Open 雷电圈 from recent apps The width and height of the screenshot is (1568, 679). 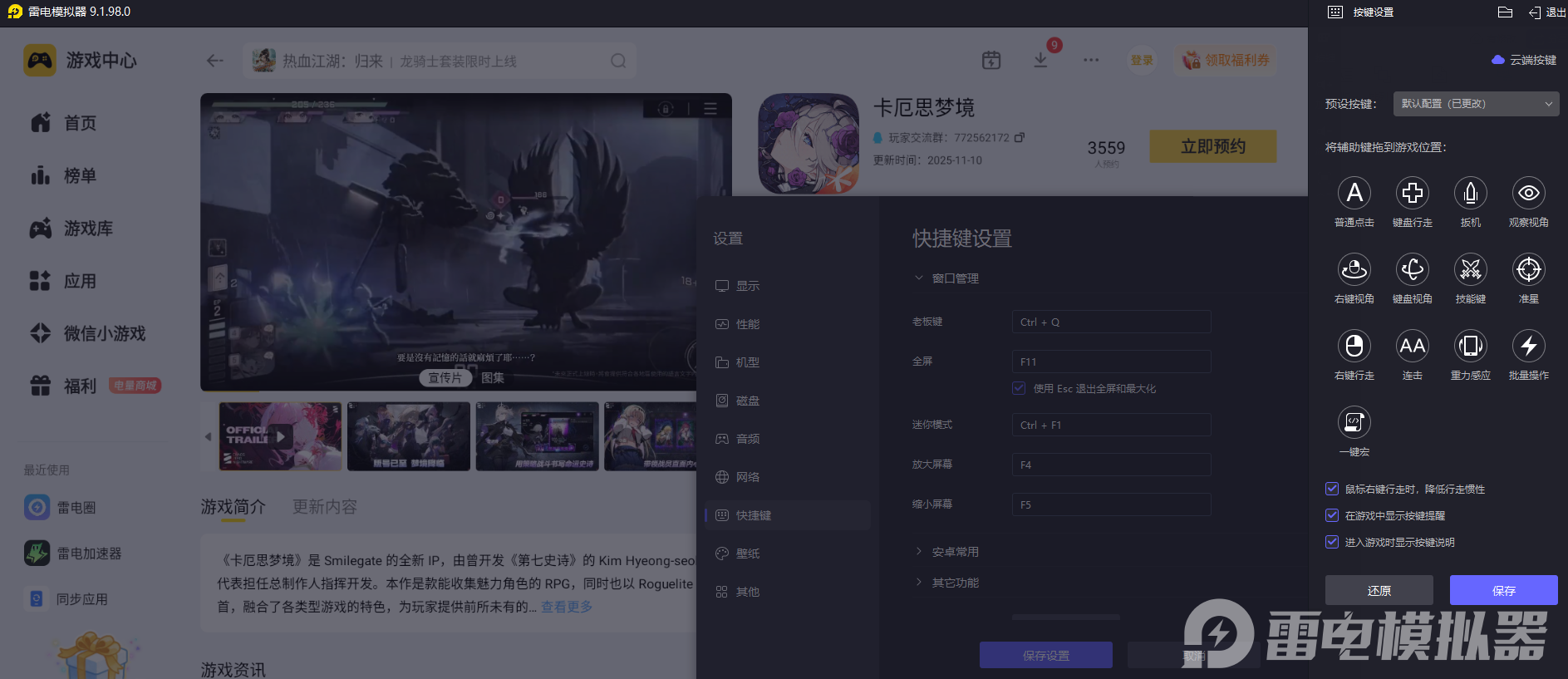coord(60,507)
